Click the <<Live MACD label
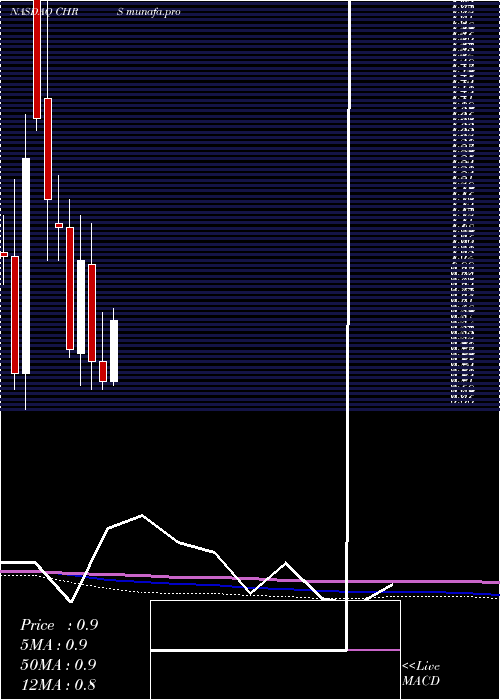This screenshot has width=500, height=700. click(x=421, y=674)
